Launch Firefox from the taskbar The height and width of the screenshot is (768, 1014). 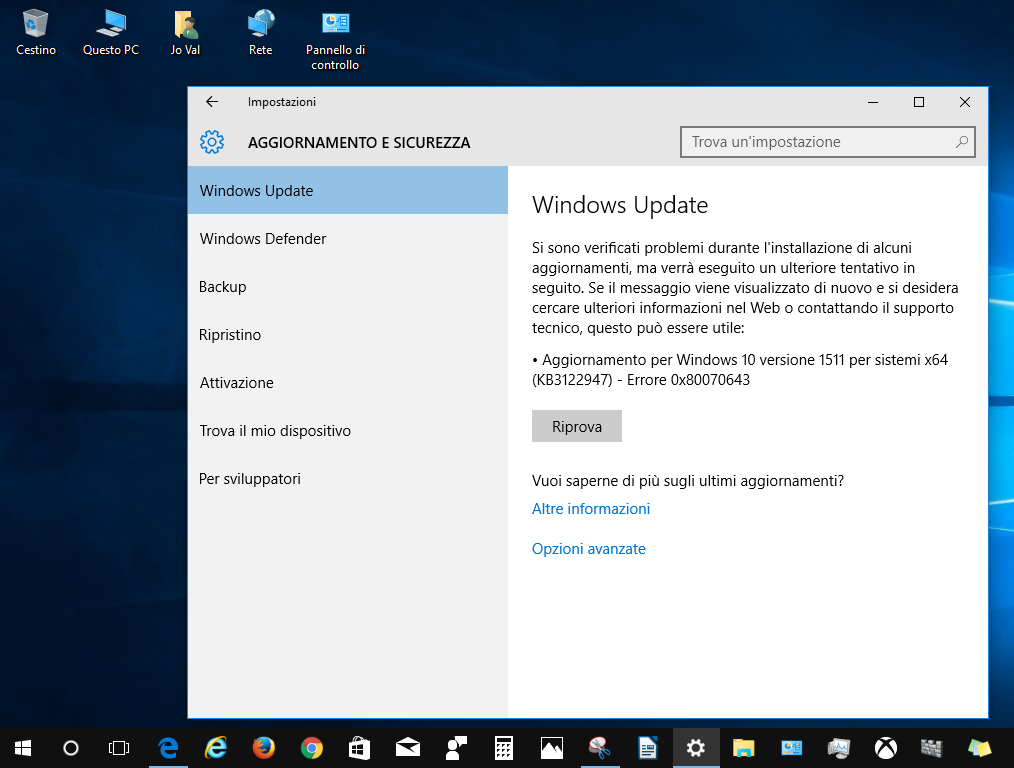[264, 747]
